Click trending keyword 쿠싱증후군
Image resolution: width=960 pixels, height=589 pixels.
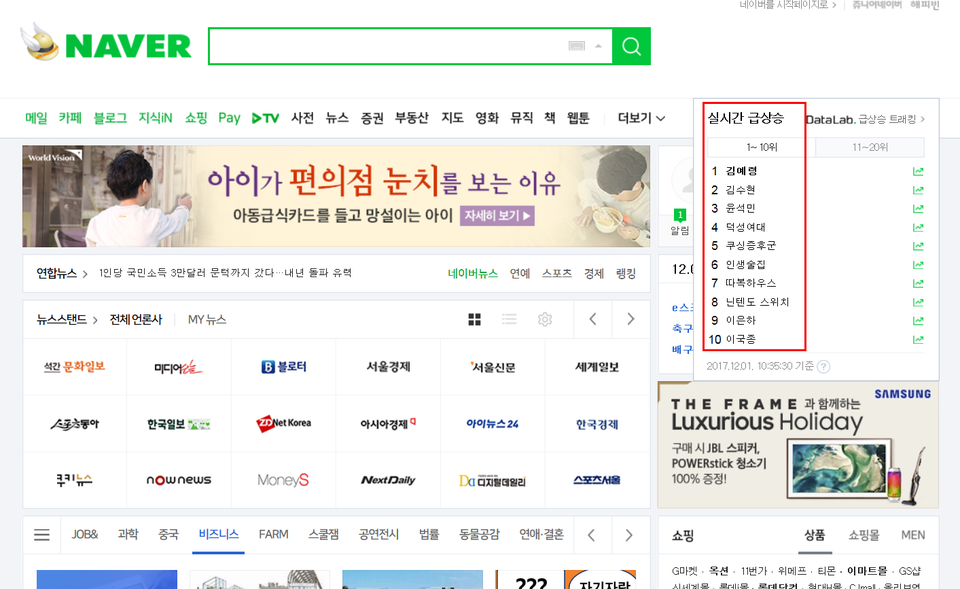751,246
